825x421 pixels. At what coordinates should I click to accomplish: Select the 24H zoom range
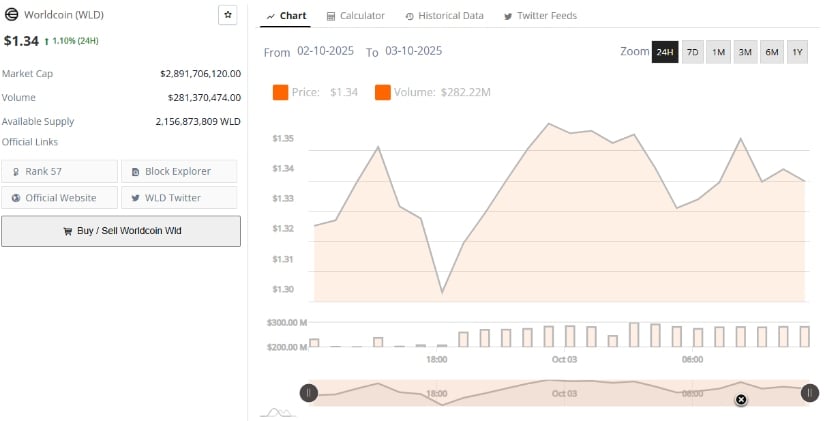point(665,52)
